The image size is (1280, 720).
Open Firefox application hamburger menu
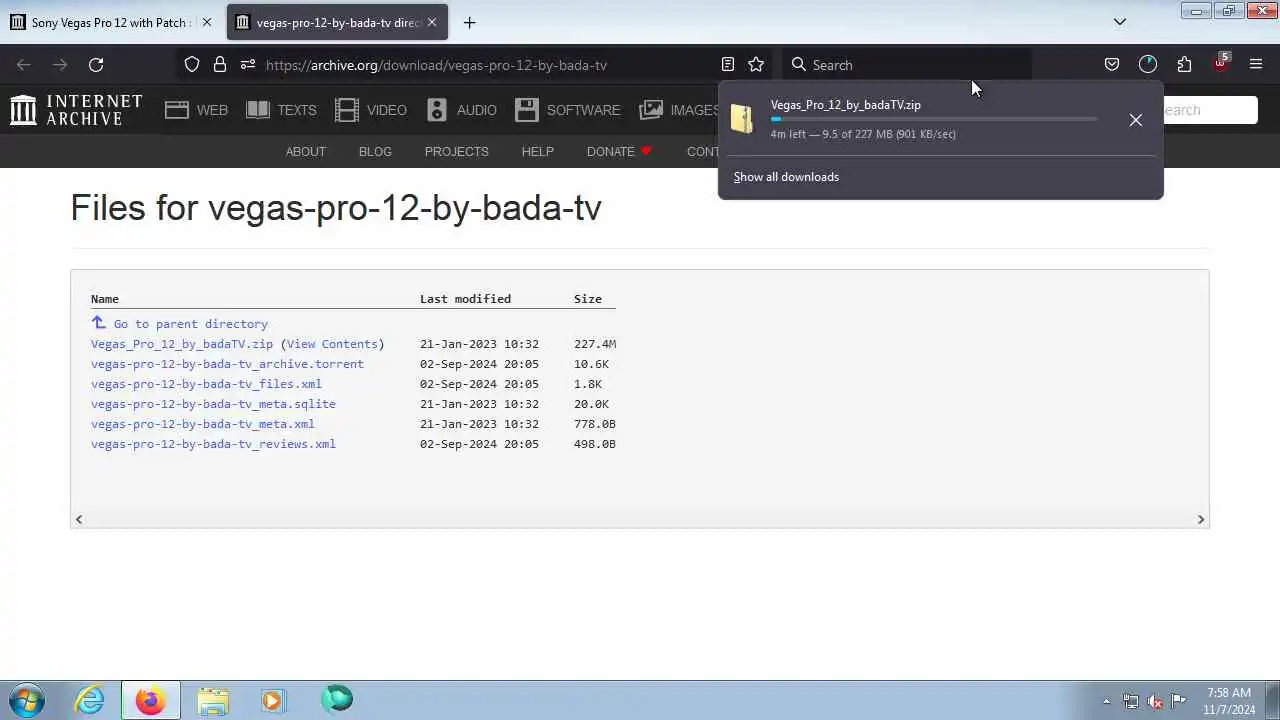click(x=1256, y=64)
